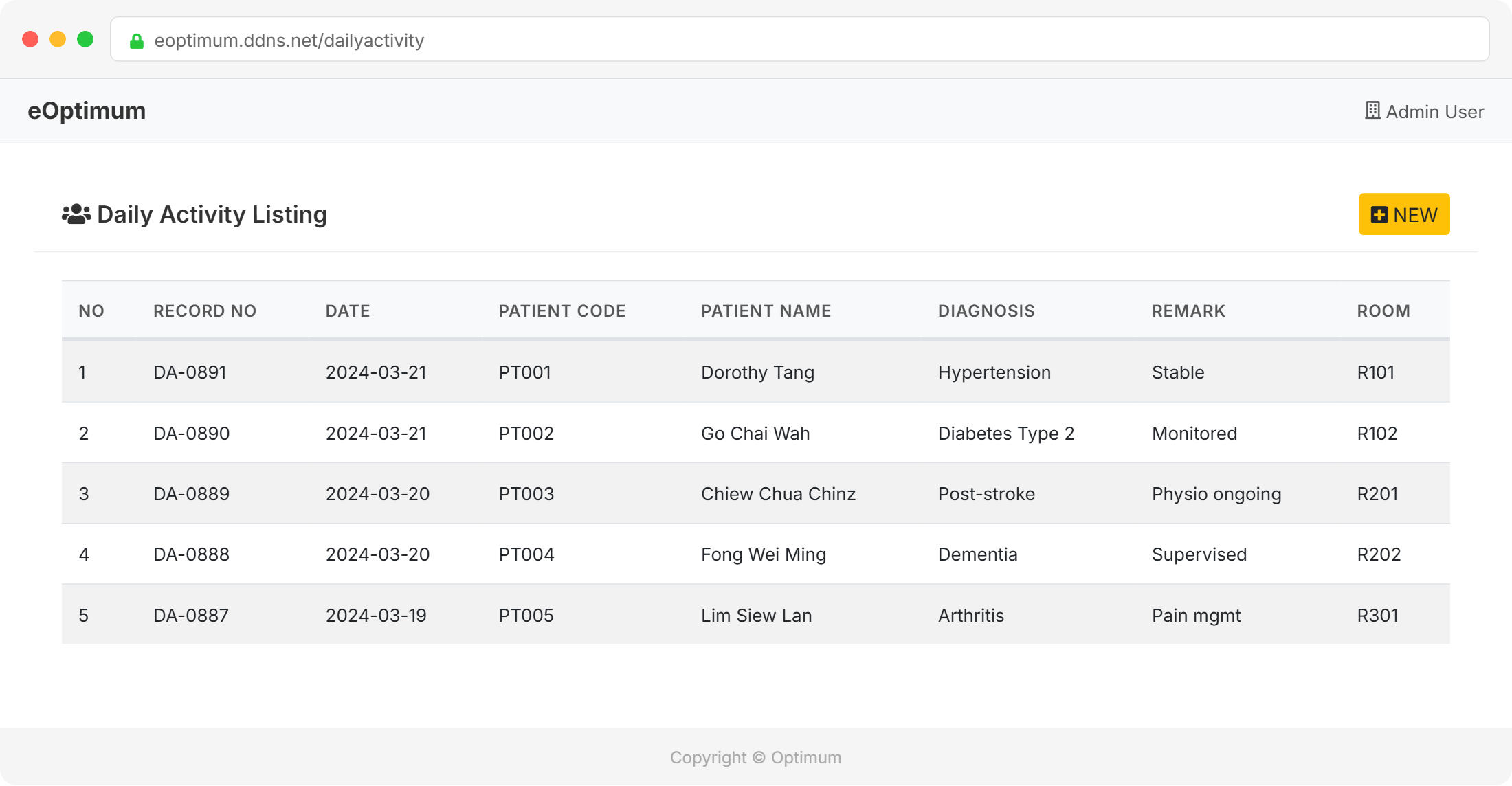This screenshot has width=1512, height=786.
Task: Click the yellow minimize window dot
Action: [x=58, y=39]
